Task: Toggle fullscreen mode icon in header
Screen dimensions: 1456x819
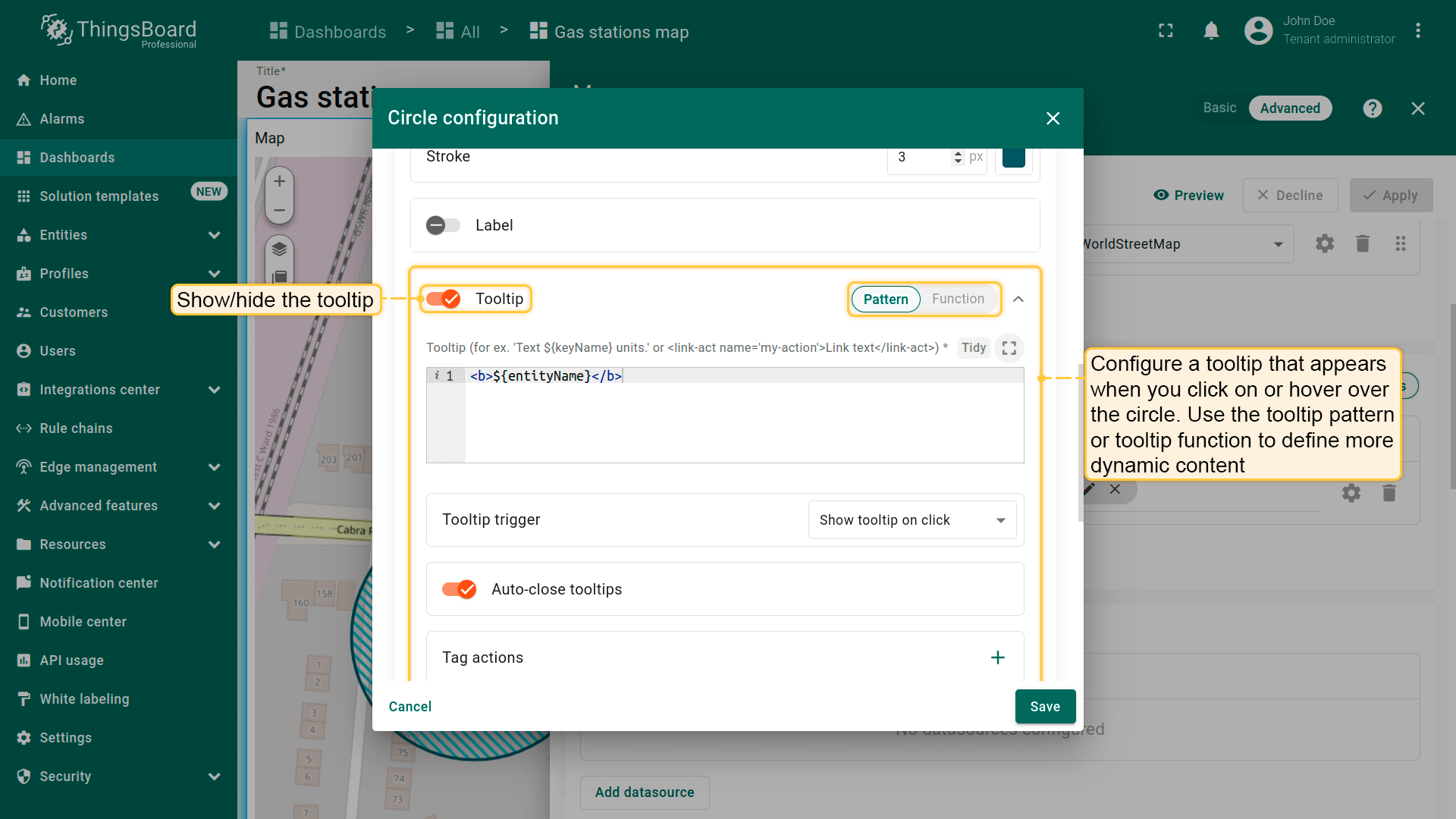Action: point(1166,31)
